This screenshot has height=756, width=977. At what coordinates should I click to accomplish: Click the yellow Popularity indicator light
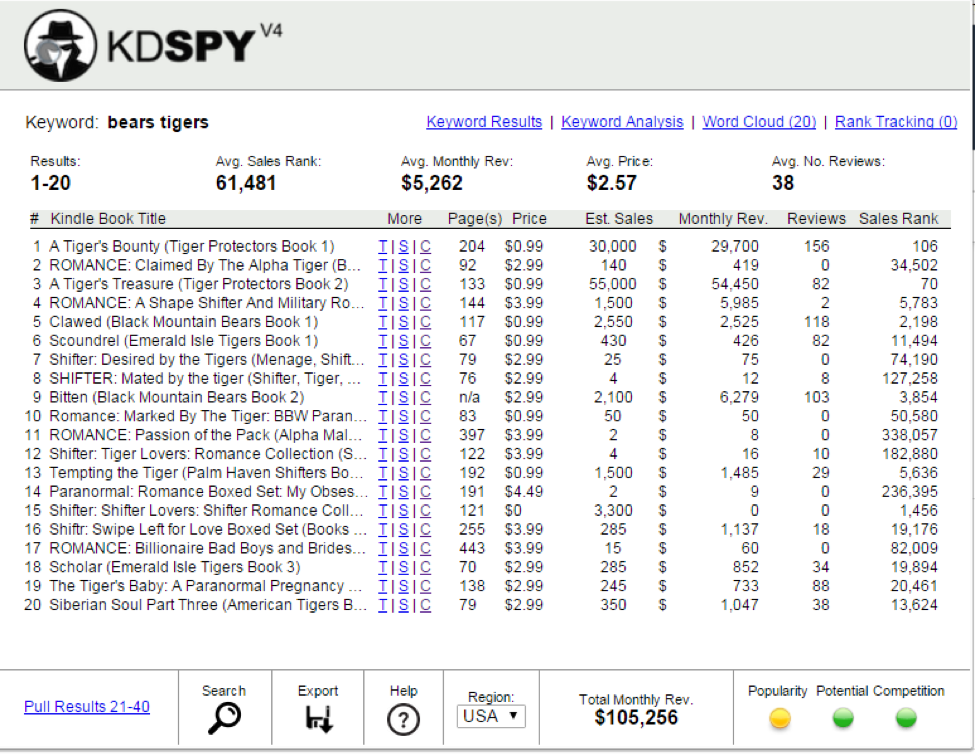(x=779, y=718)
